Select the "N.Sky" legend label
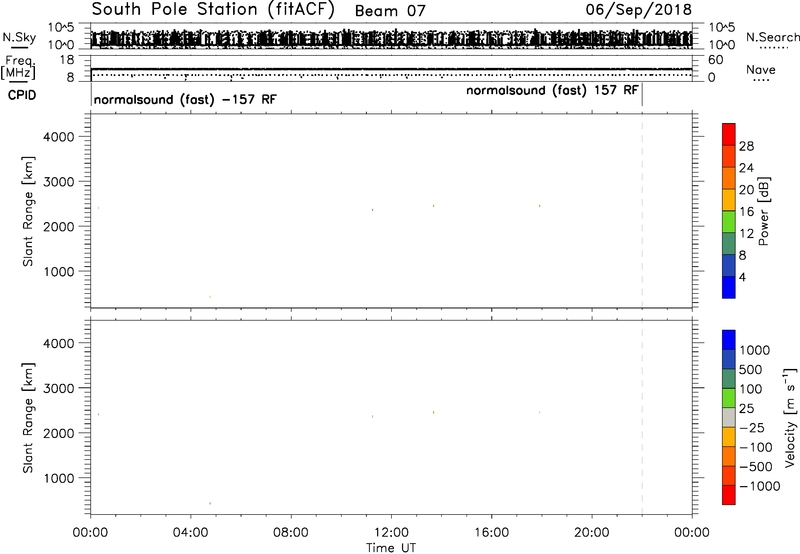 (19, 37)
